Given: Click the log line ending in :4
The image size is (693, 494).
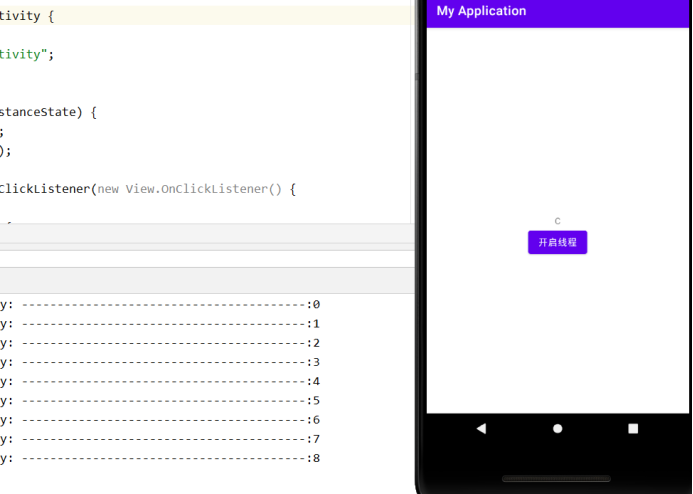Looking at the screenshot, I should [x=160, y=381].
